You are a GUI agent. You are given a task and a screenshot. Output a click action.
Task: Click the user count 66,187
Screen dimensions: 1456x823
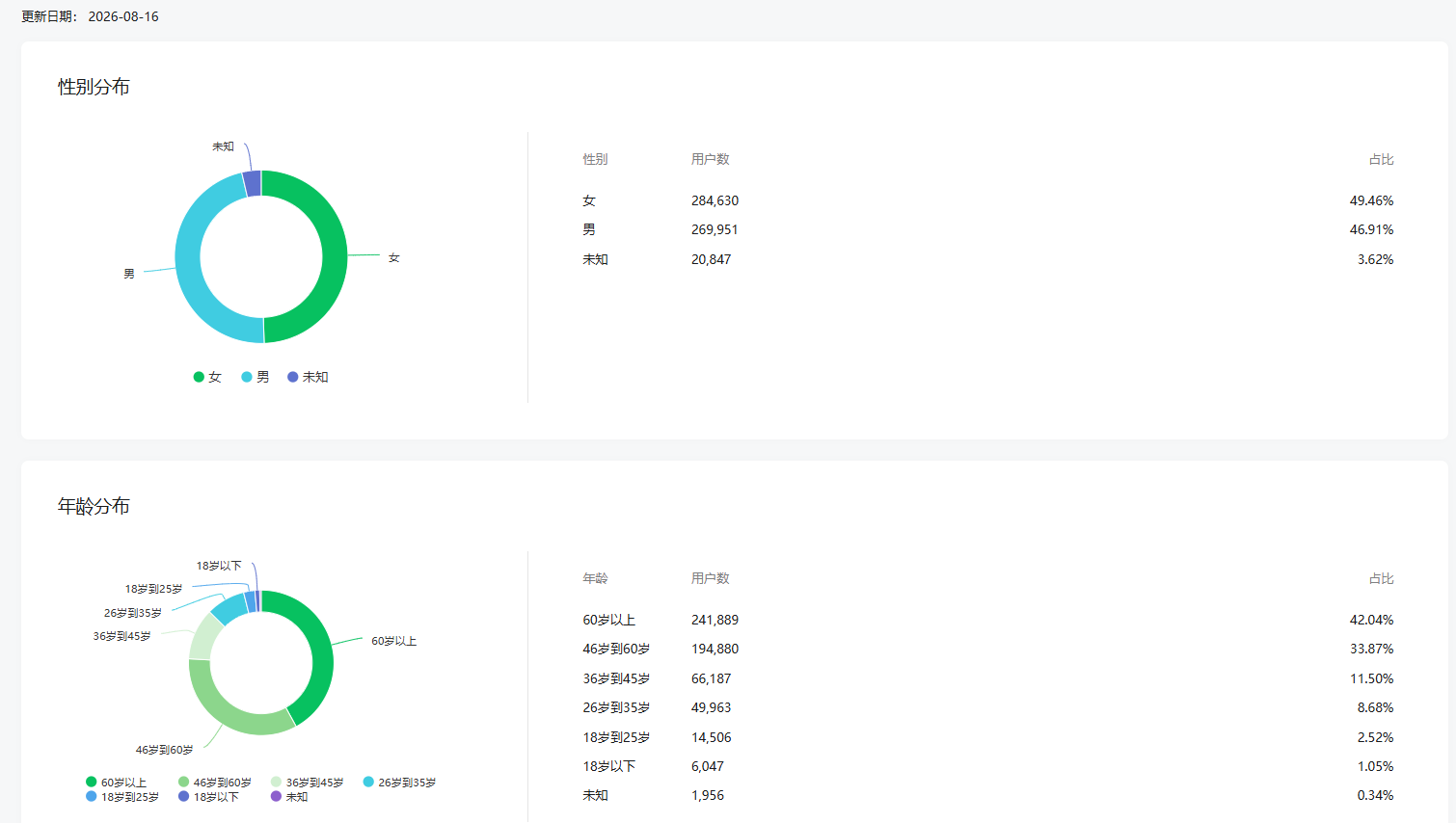(x=711, y=678)
